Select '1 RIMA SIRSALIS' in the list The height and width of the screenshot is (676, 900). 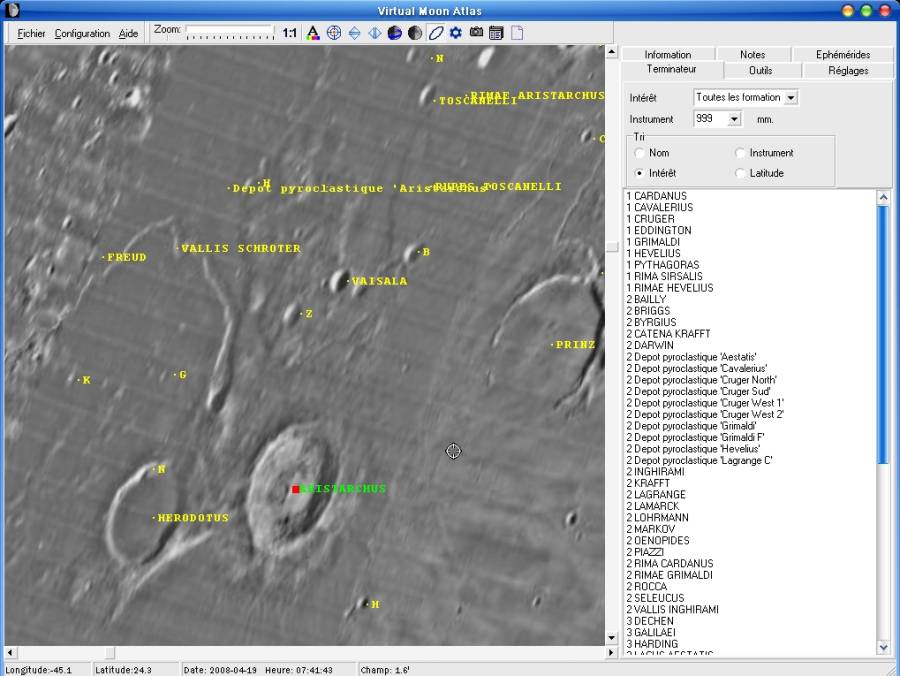tap(664, 276)
